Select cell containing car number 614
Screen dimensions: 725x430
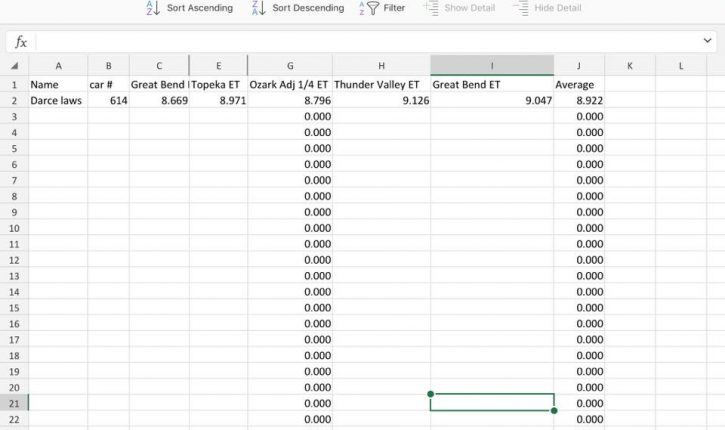click(x=108, y=101)
